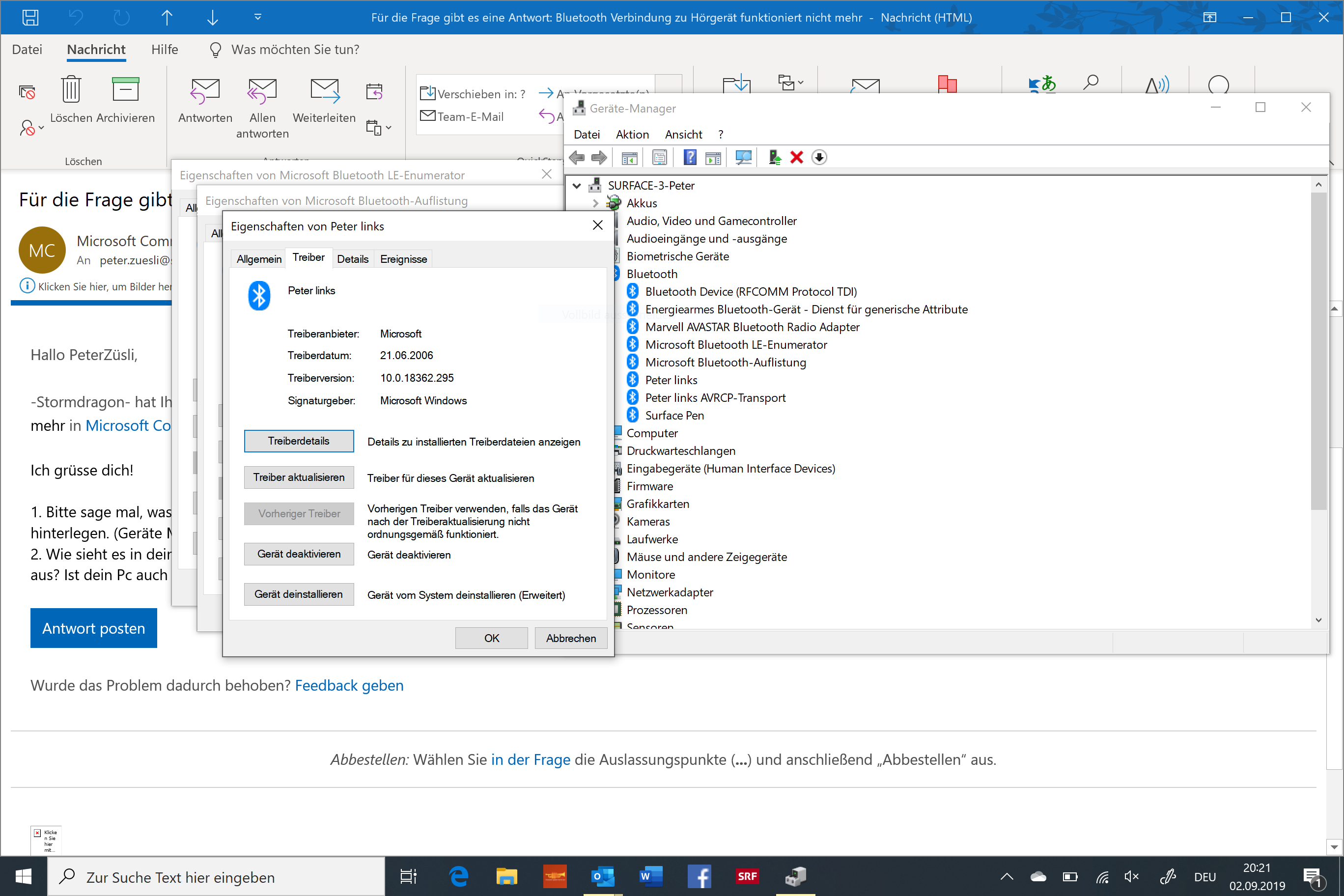
Task: Click the Gerät deaktivieren button
Action: point(298,554)
